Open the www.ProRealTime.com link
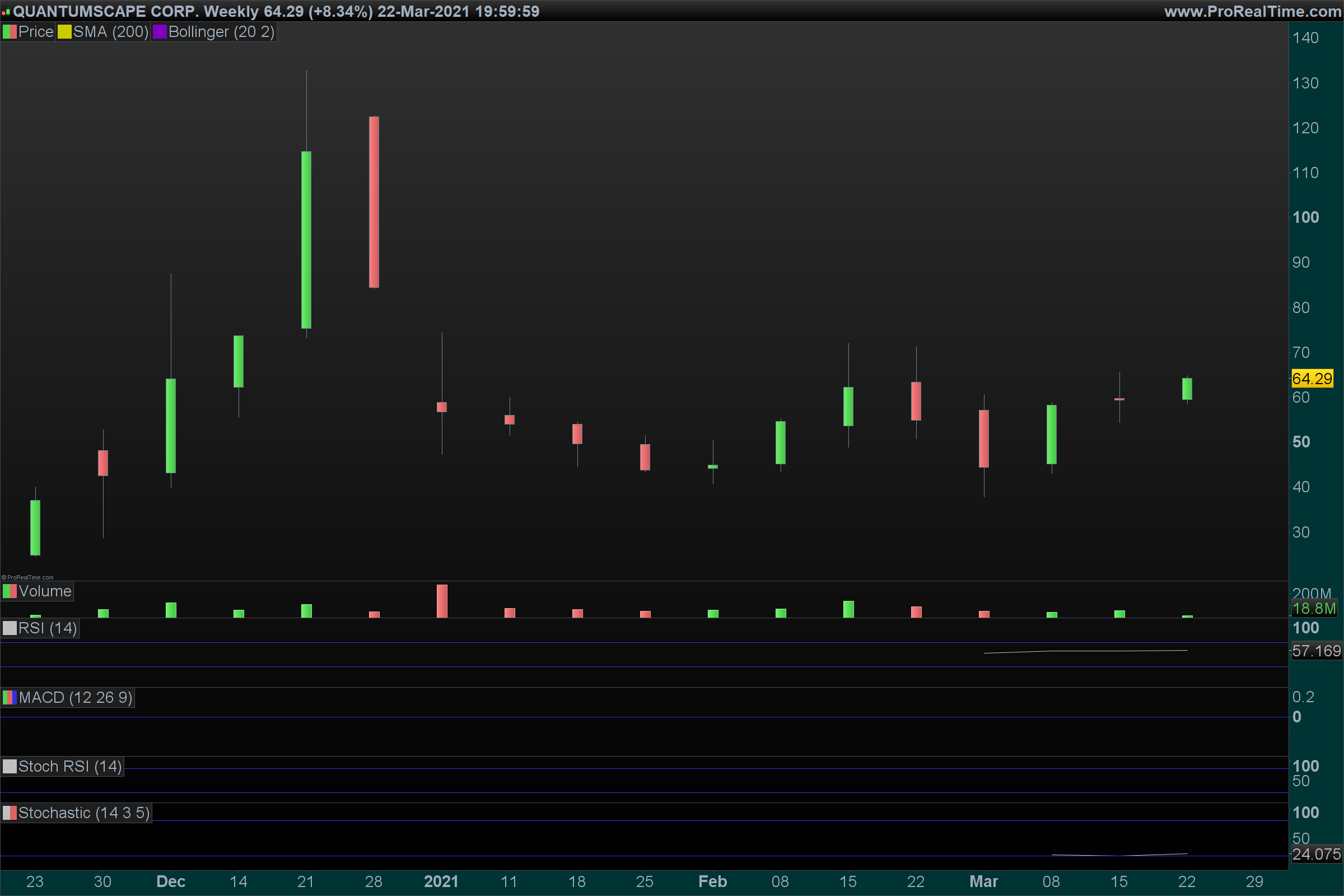Image resolution: width=1344 pixels, height=896 pixels. [x=1253, y=11]
